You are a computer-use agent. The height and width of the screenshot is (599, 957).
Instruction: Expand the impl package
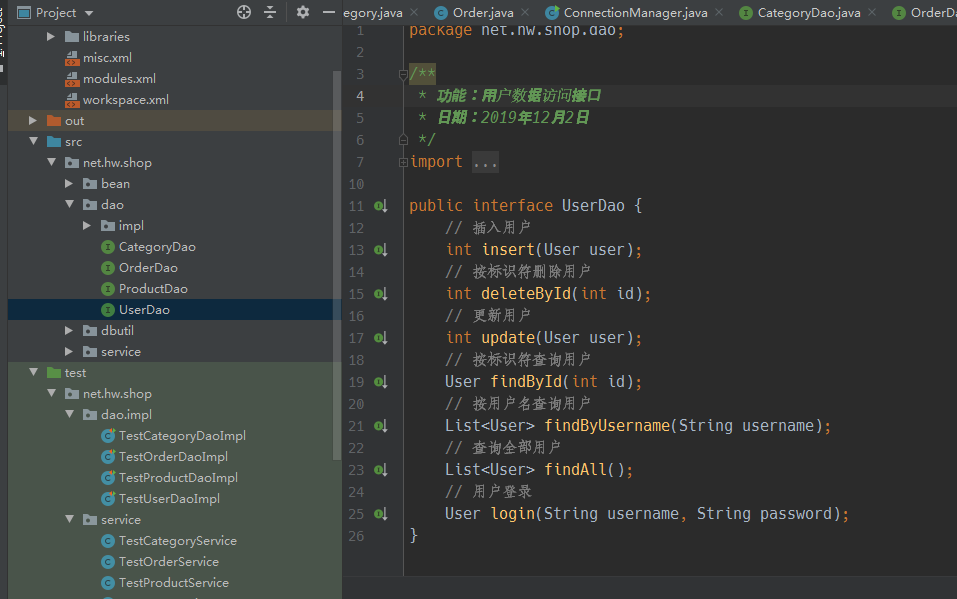pos(87,226)
